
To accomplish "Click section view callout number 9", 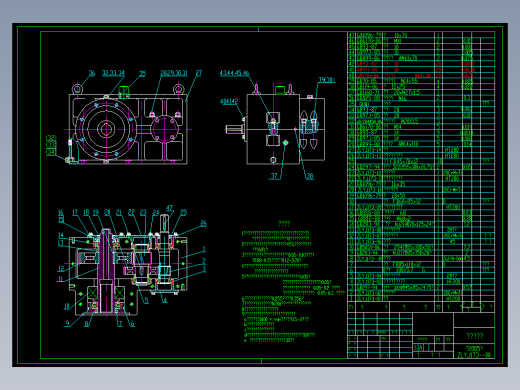I will pyautogui.click(x=68, y=323).
